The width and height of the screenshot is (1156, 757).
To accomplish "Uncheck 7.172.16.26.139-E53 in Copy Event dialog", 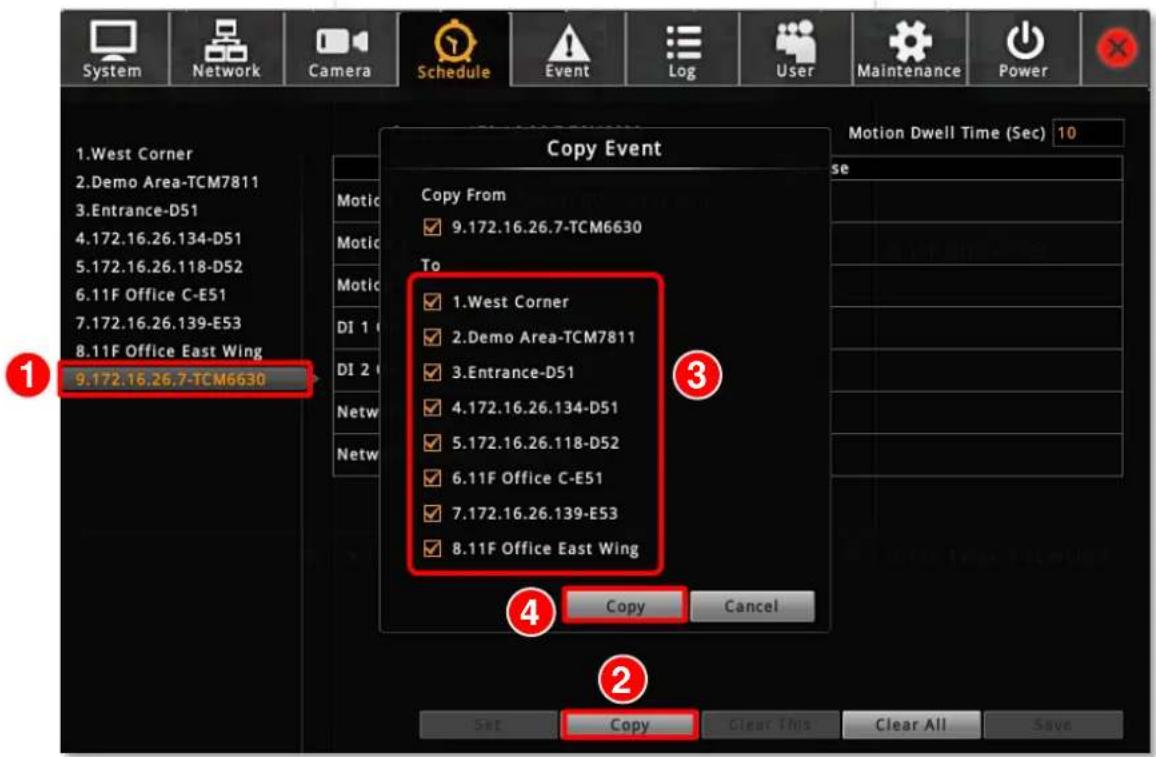I will [432, 514].
